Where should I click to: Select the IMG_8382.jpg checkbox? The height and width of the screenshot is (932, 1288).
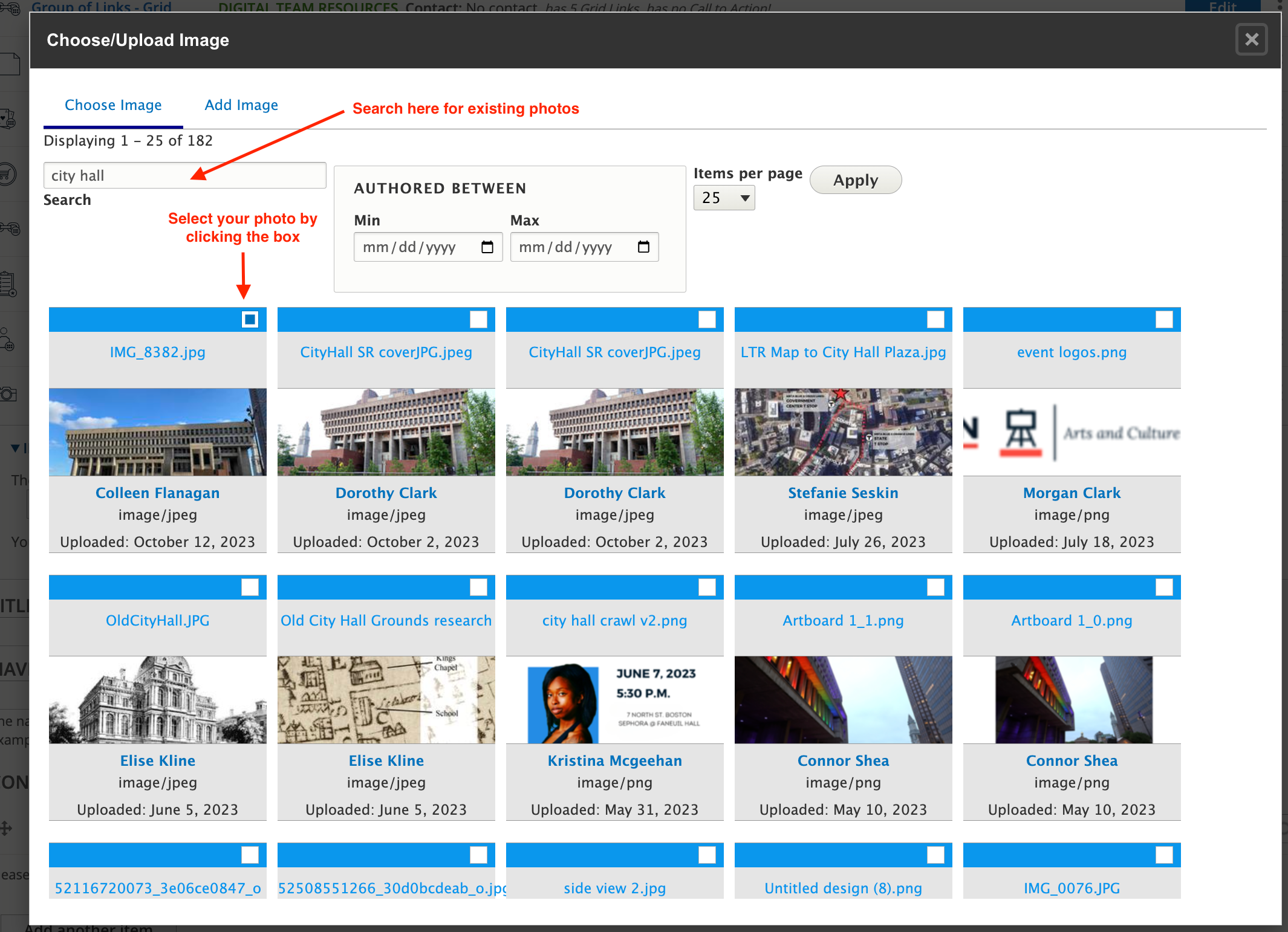point(250,319)
